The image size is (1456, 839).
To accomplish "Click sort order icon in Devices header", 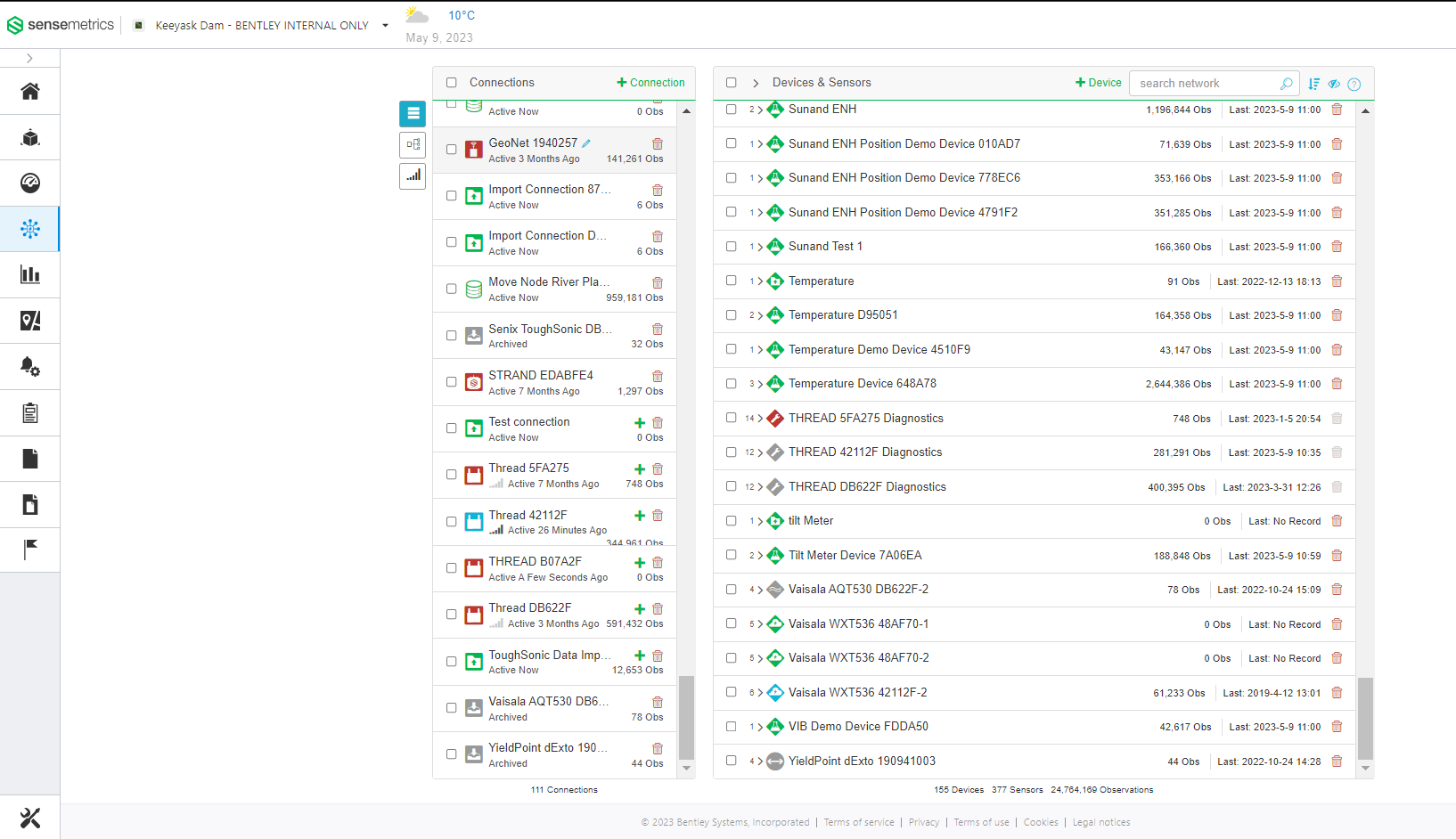I will [1314, 84].
